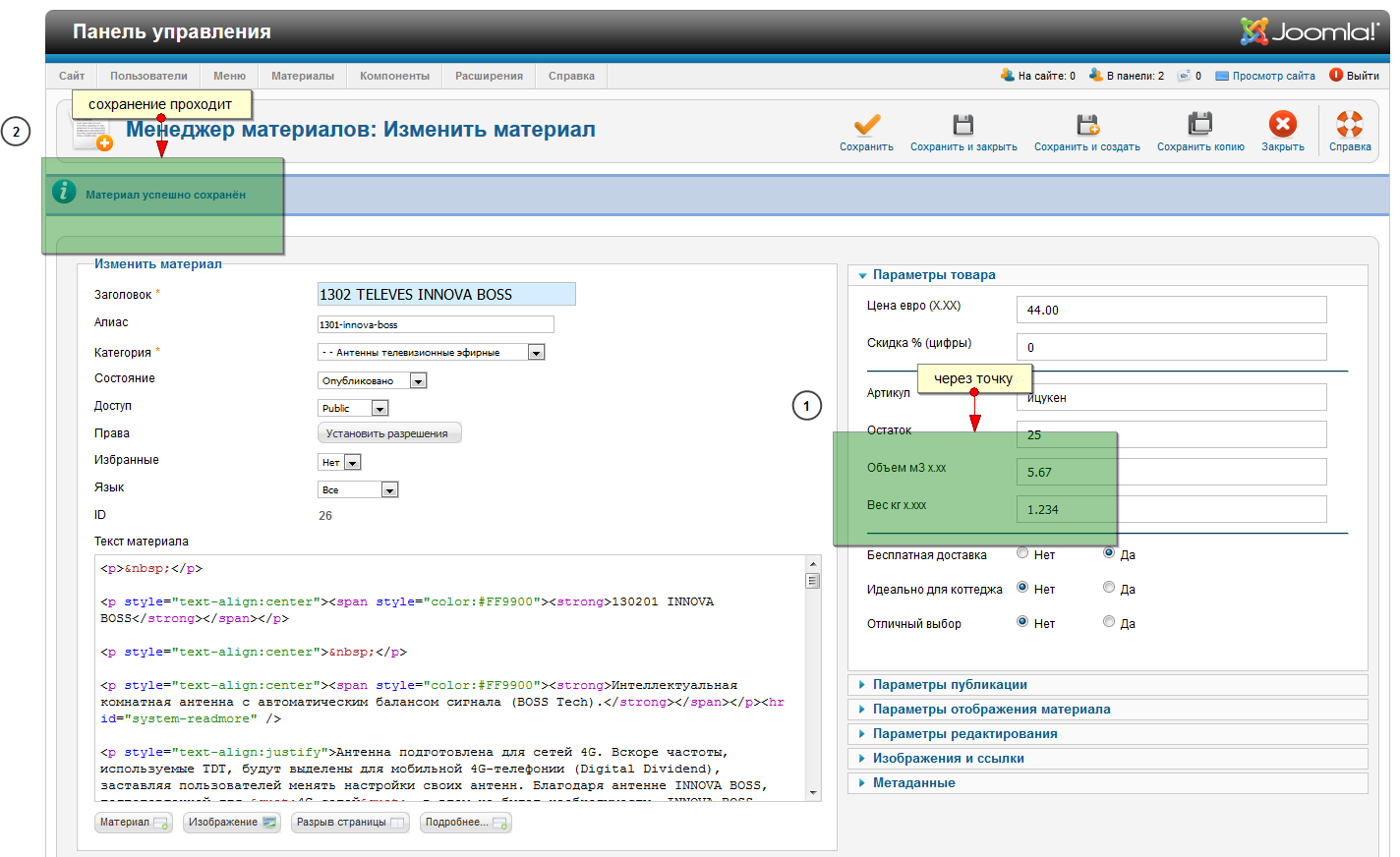The height and width of the screenshot is (857, 1400).
Task: Select Нет for Бесплатная доставка
Action: point(1022,553)
